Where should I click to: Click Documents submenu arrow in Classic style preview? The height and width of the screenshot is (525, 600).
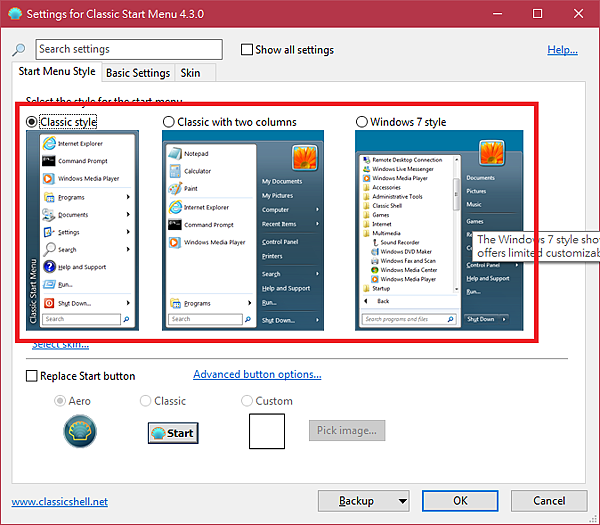128,215
